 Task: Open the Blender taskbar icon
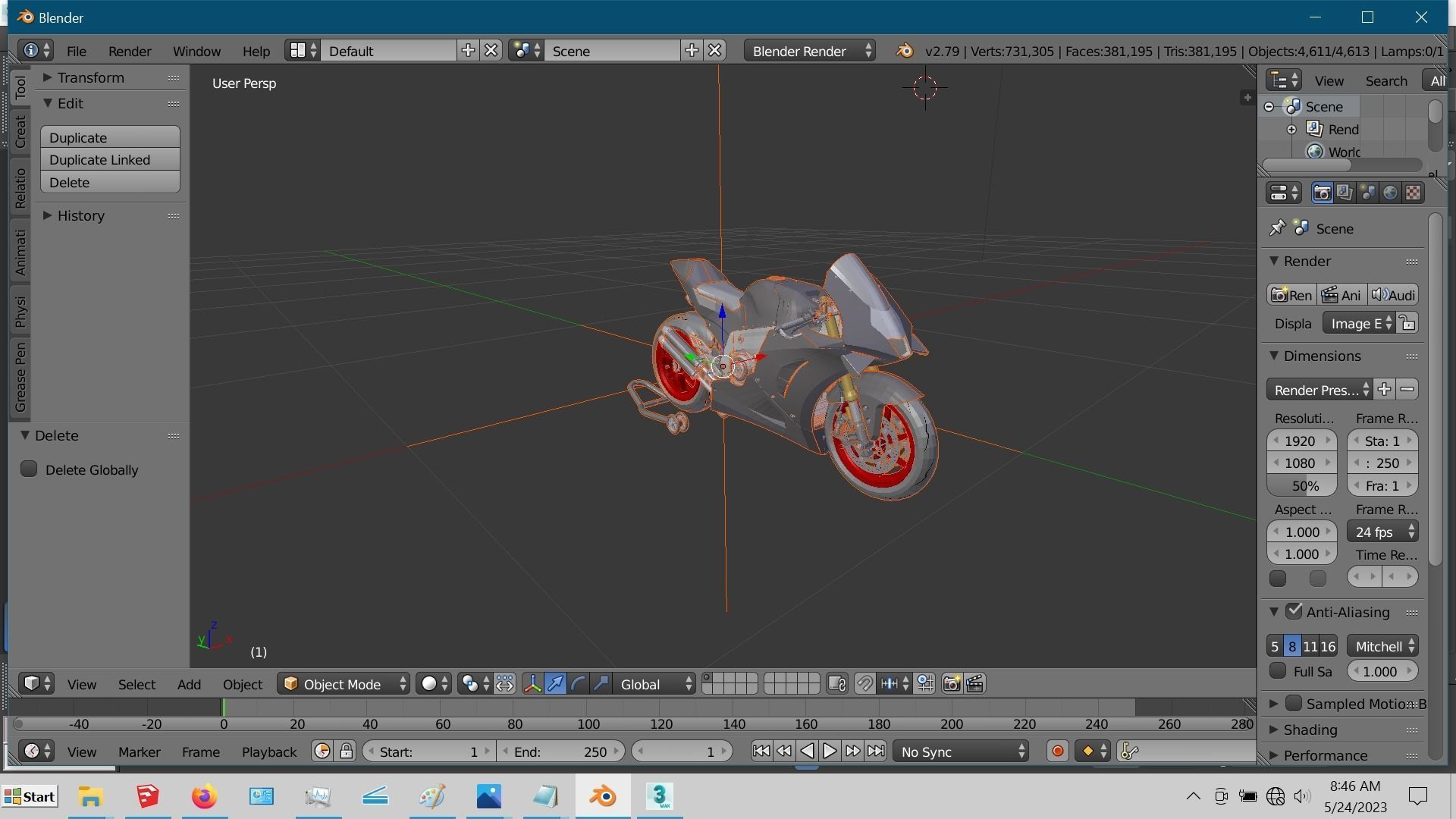(603, 796)
